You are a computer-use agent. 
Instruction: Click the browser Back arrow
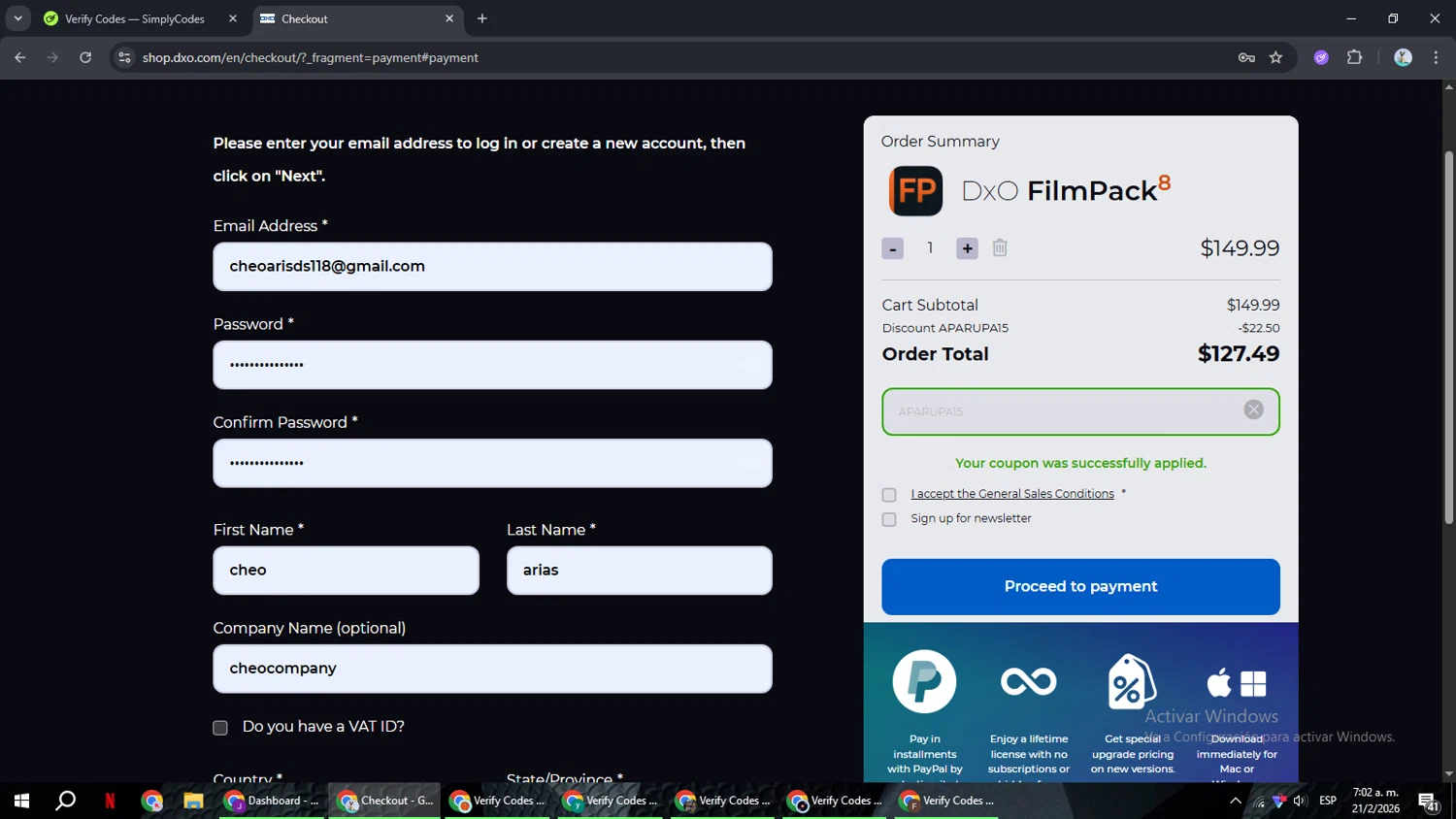point(20,57)
